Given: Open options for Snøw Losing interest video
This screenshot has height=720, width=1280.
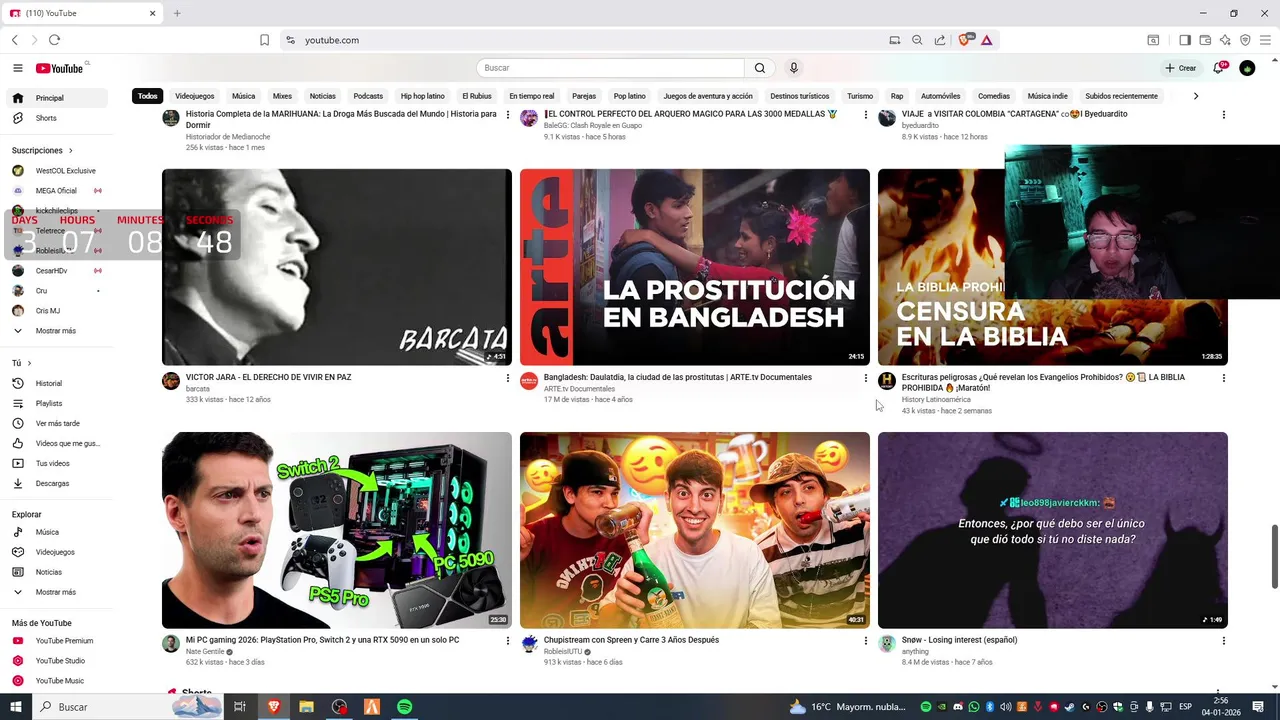Looking at the screenshot, I should click(x=1223, y=641).
